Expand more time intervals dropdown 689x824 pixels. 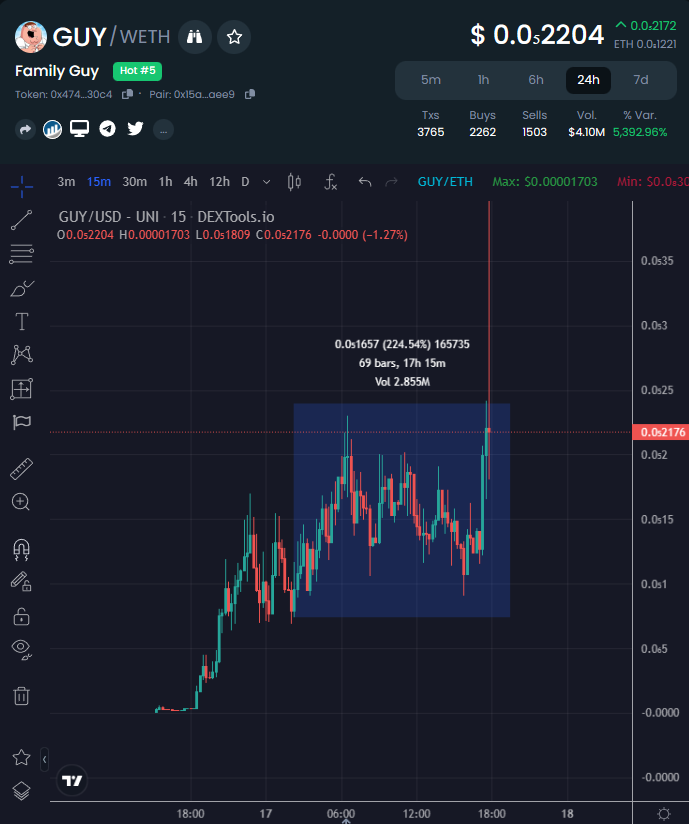(266, 182)
